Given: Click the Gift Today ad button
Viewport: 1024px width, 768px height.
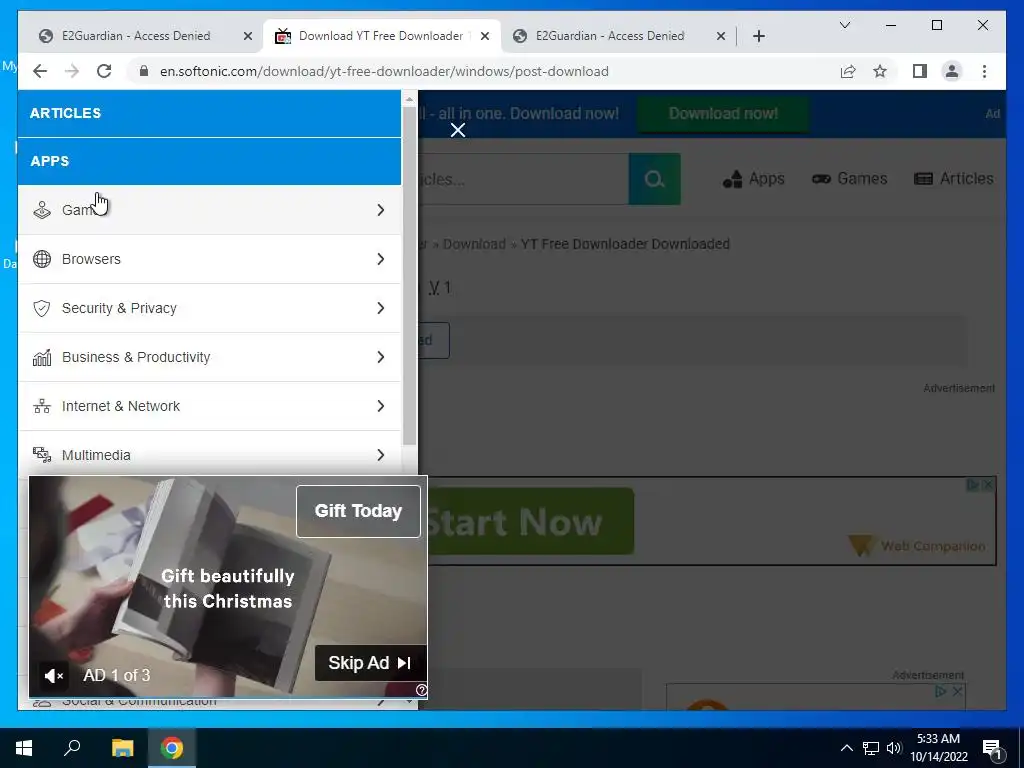Looking at the screenshot, I should [359, 511].
